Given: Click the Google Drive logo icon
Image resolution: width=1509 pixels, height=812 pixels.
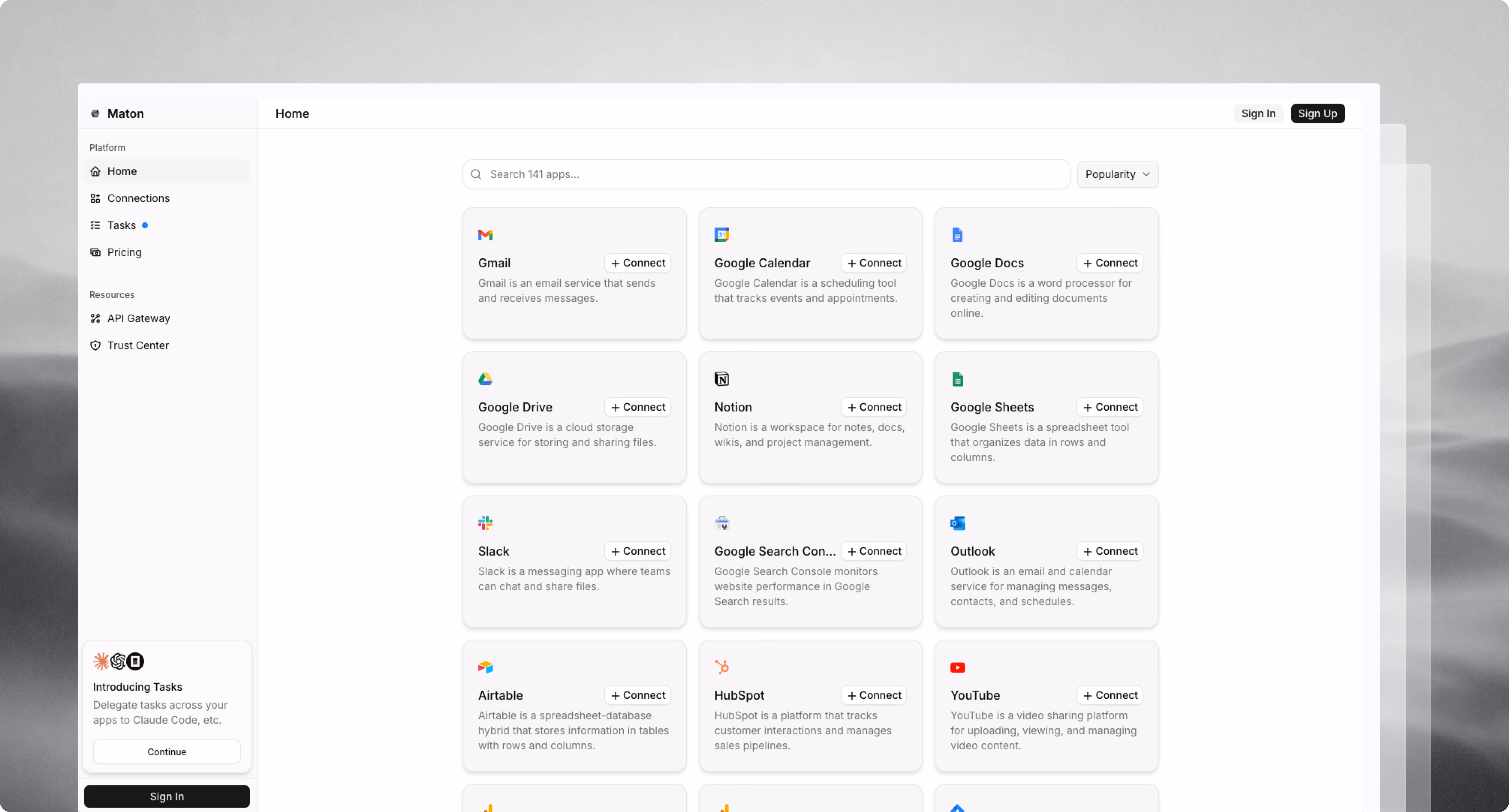Looking at the screenshot, I should (x=485, y=379).
